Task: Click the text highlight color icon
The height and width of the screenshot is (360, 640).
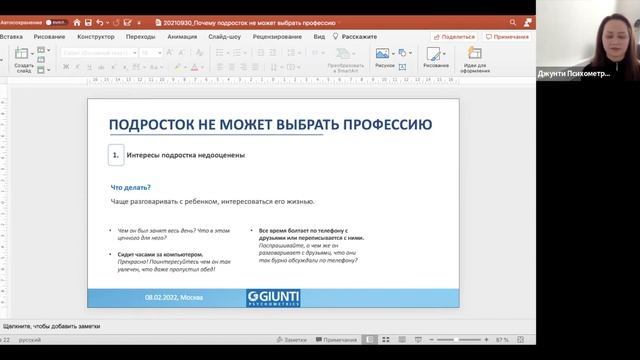Action: pos(178,67)
